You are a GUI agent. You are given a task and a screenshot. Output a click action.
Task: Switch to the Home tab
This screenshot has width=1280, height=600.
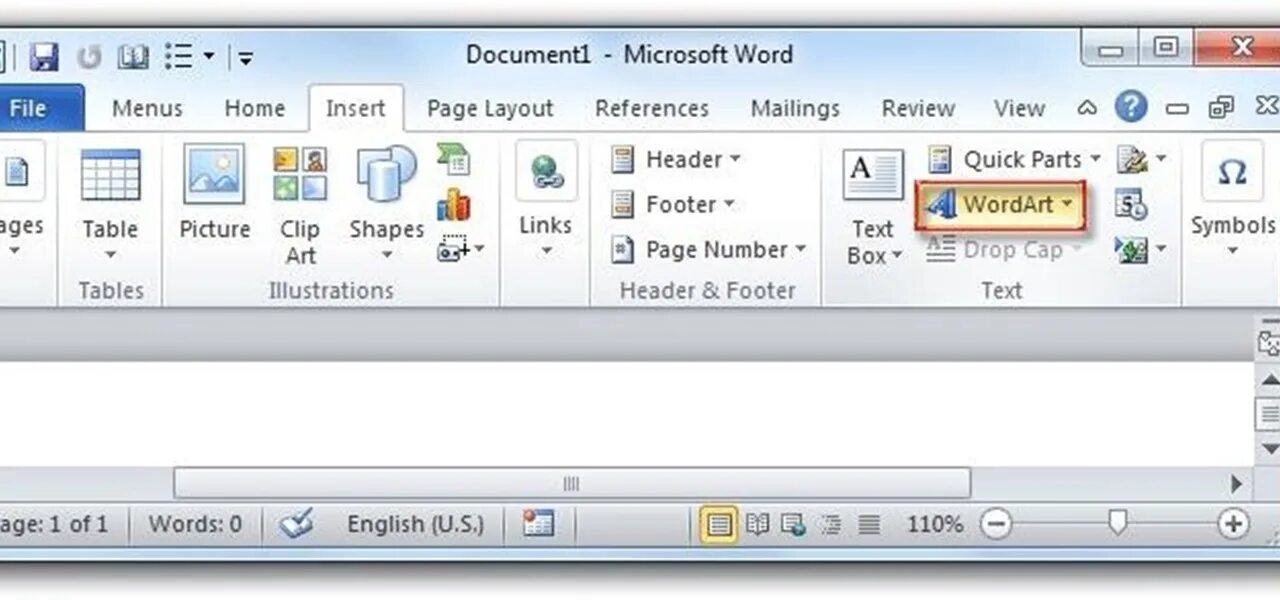tap(255, 108)
